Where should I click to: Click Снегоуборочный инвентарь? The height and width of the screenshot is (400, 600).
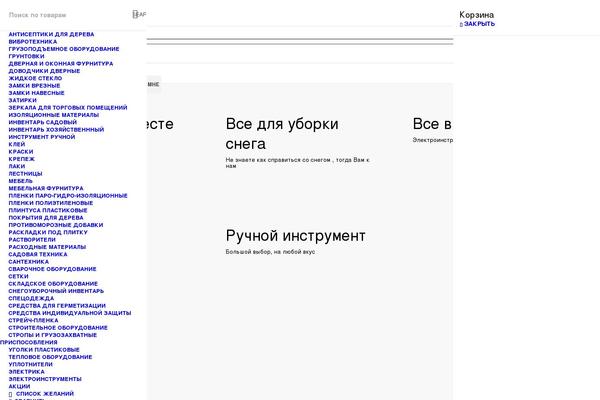pos(56,291)
